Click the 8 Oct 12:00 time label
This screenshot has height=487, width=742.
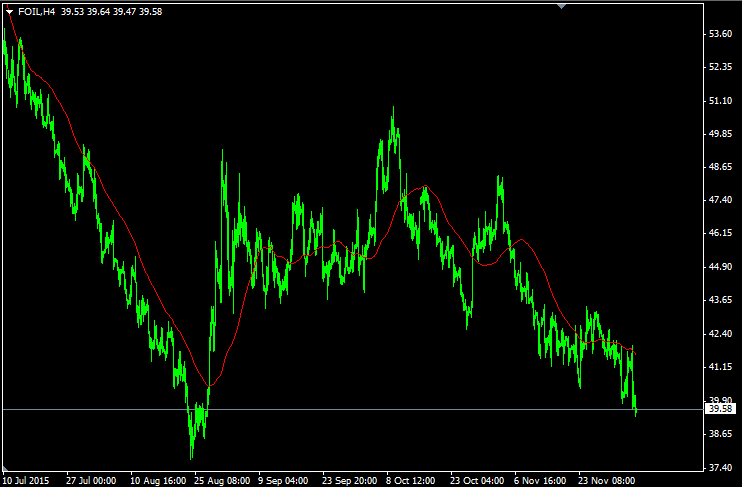[x=411, y=481]
